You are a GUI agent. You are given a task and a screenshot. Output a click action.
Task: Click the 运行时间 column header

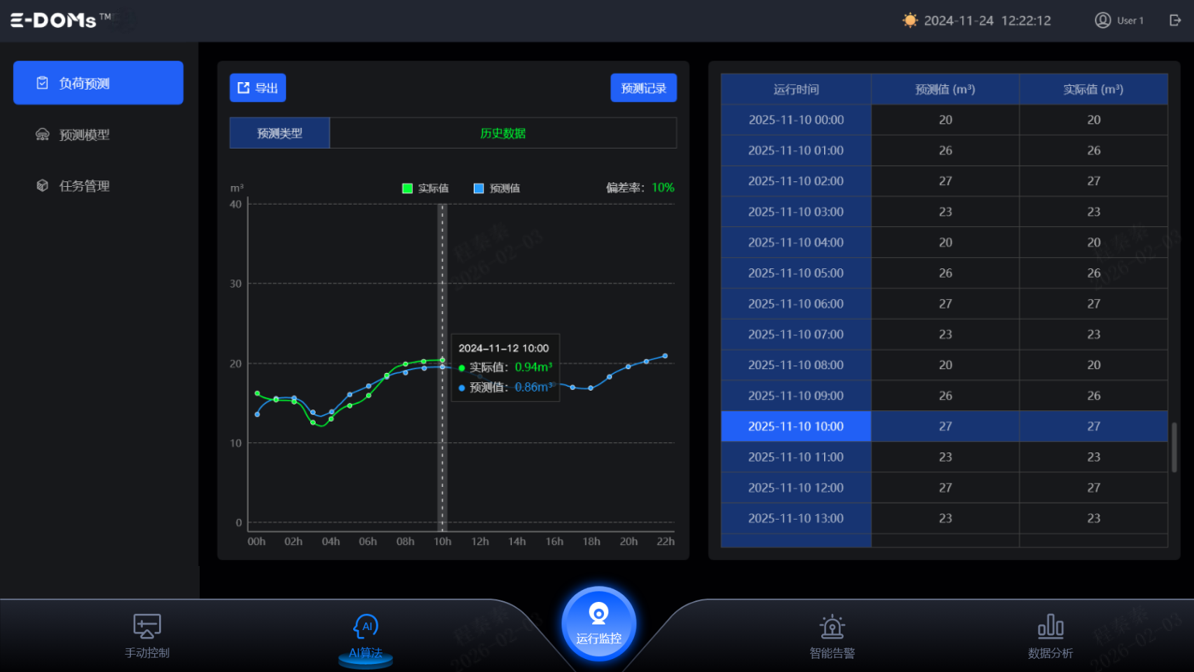pyautogui.click(x=796, y=89)
